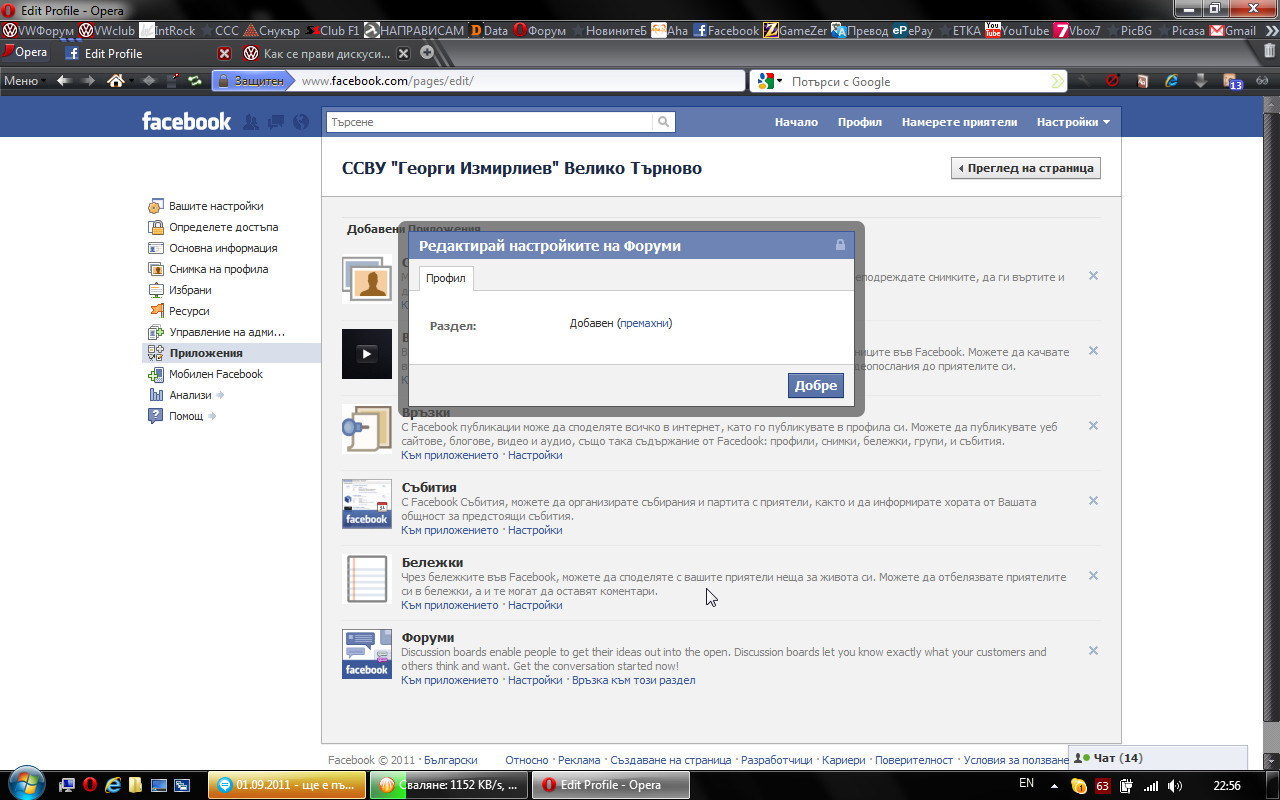
Task: Click the Събития application thumbnail
Action: [x=367, y=504]
